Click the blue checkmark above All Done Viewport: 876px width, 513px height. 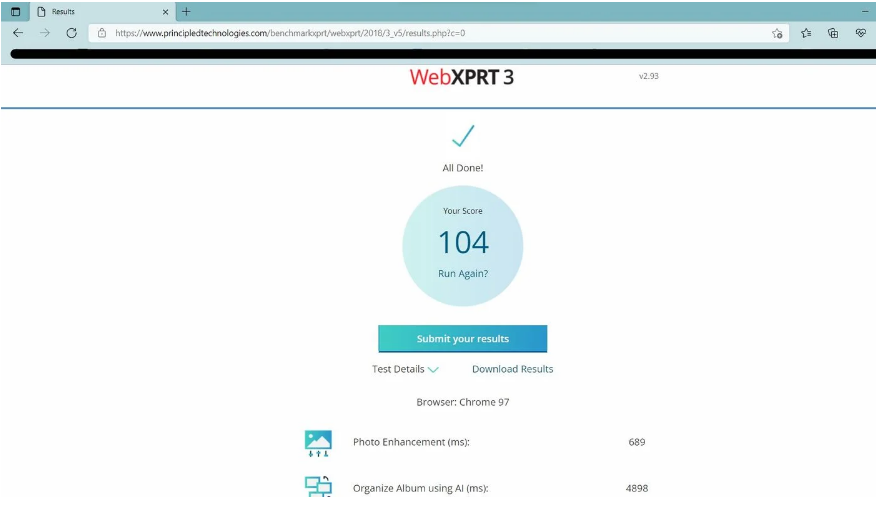[x=462, y=137]
